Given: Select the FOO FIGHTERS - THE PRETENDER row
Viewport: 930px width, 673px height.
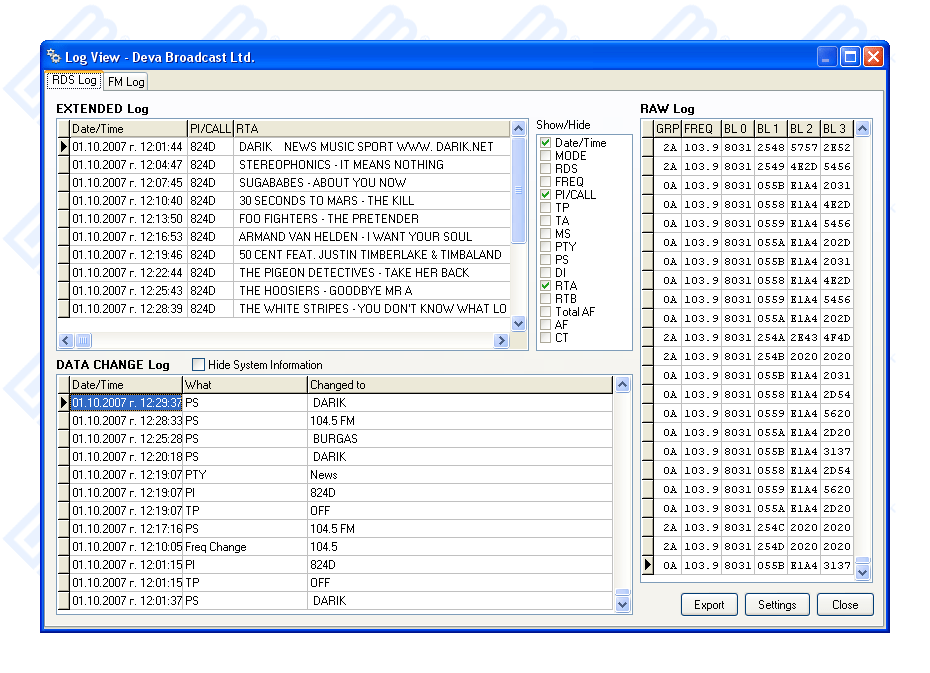Looking at the screenshot, I should (328, 219).
